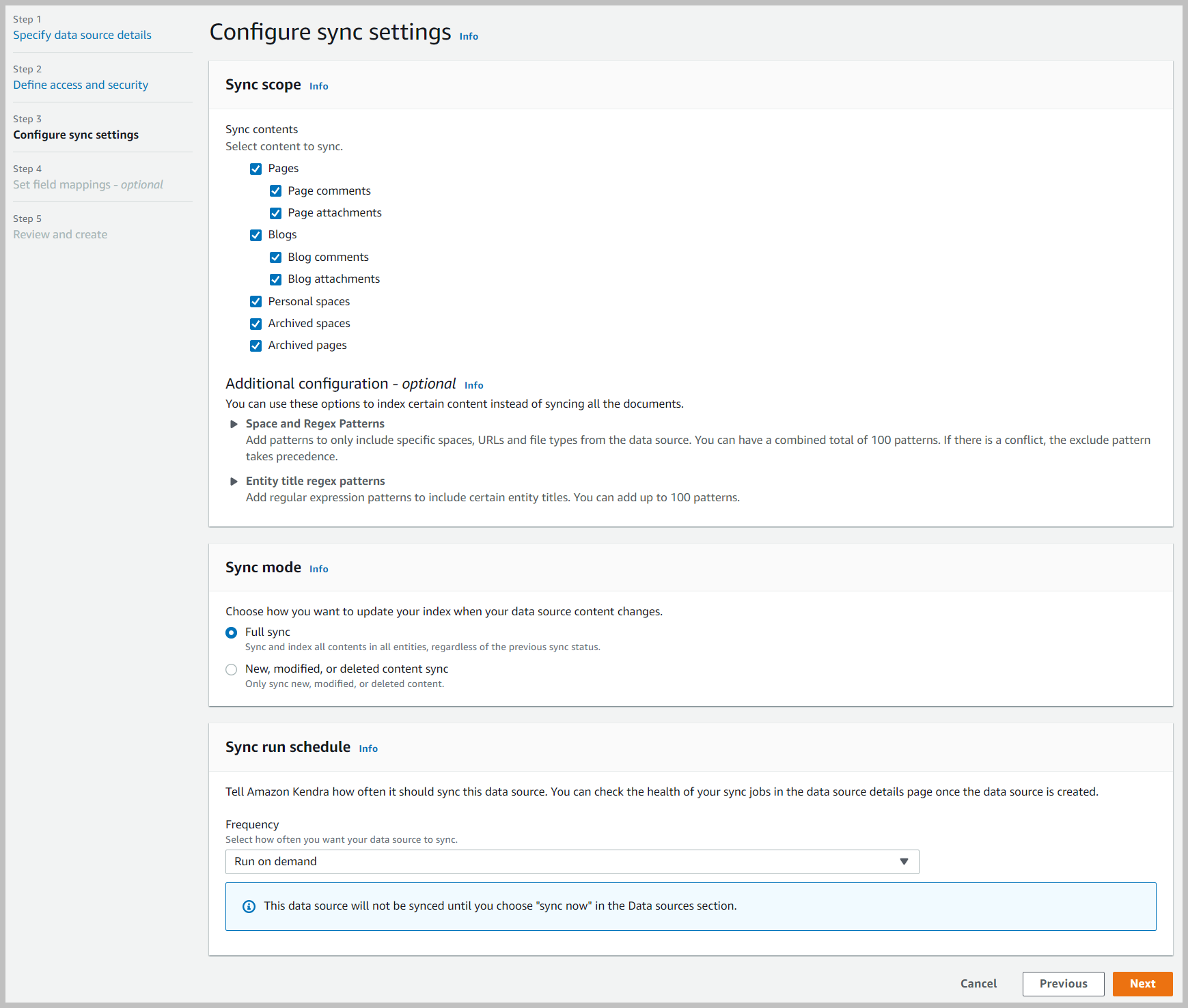Click the Previous button
Screen dimensions: 1188x1008
pos(1063,983)
